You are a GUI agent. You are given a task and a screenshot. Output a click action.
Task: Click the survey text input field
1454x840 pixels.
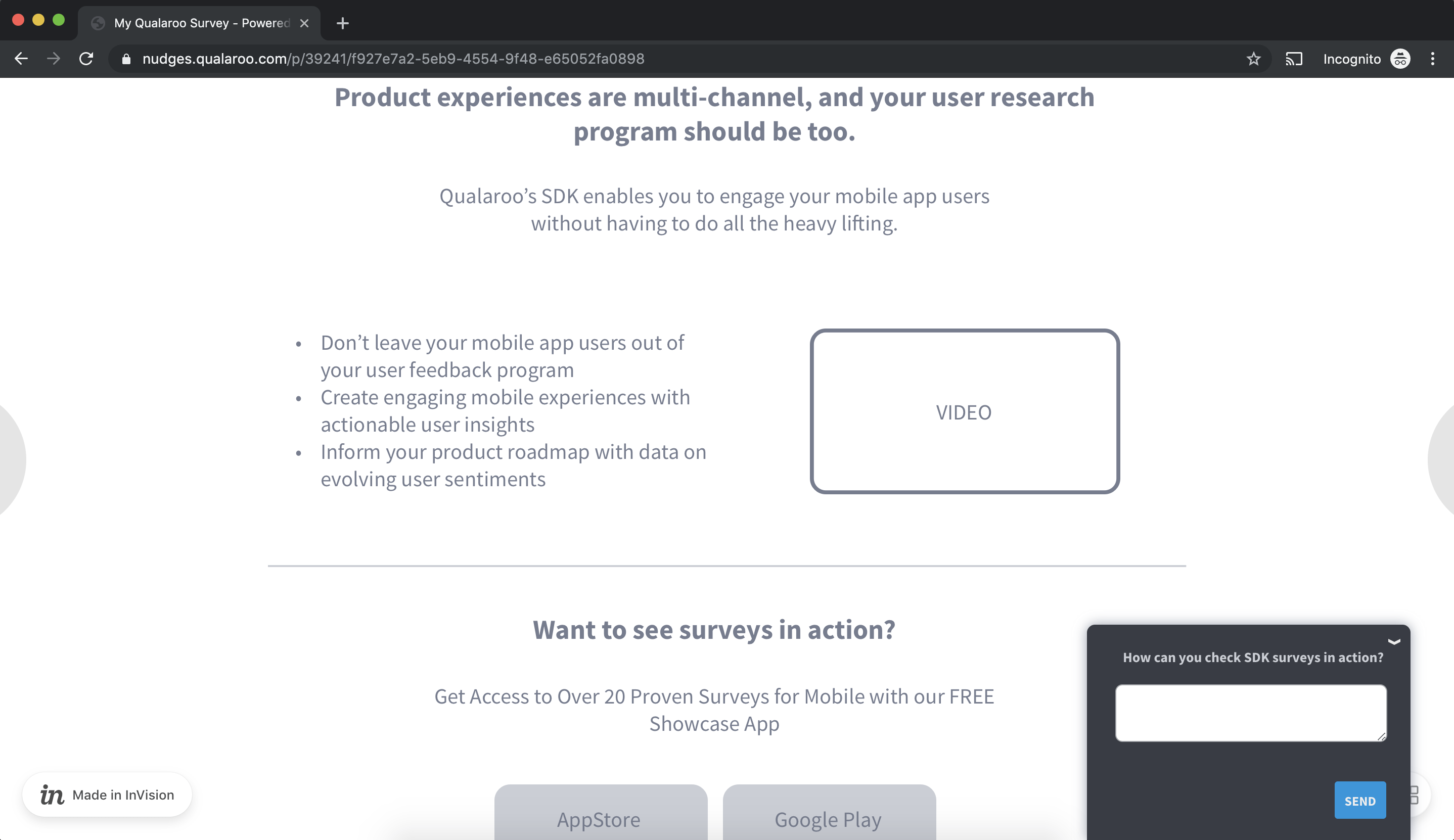coord(1252,712)
